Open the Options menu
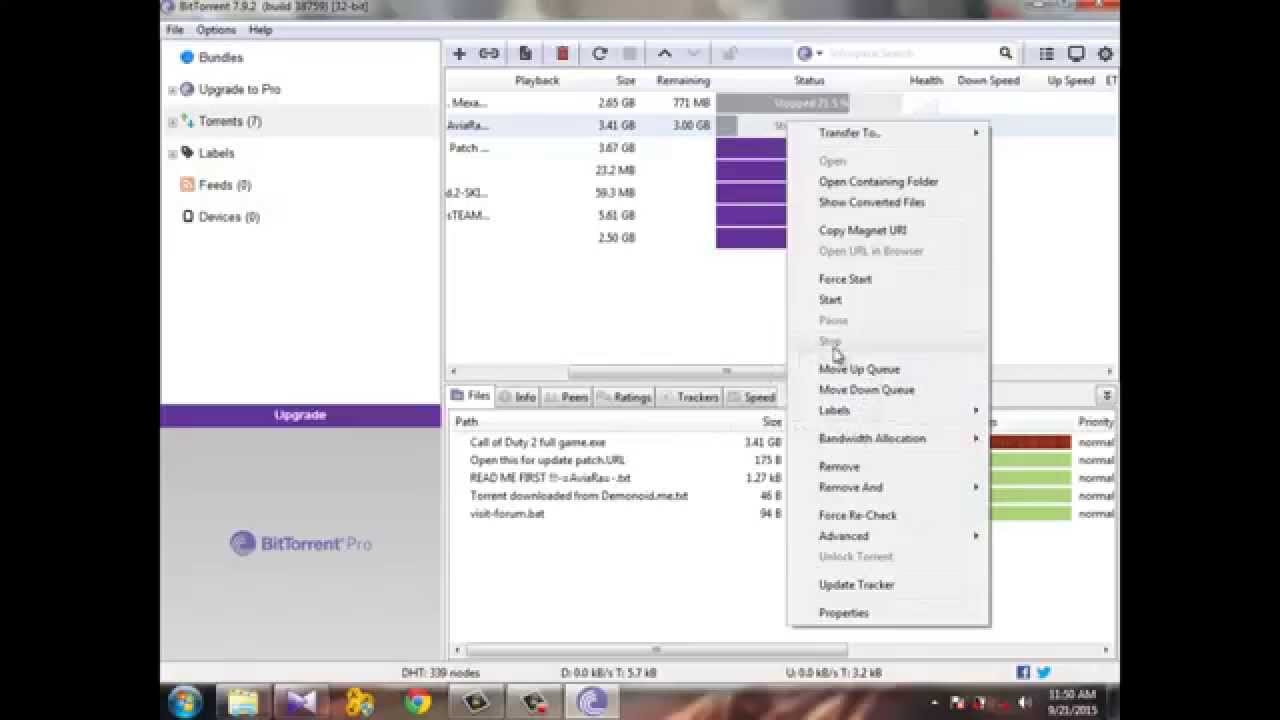The height and width of the screenshot is (720, 1280). 216,30
